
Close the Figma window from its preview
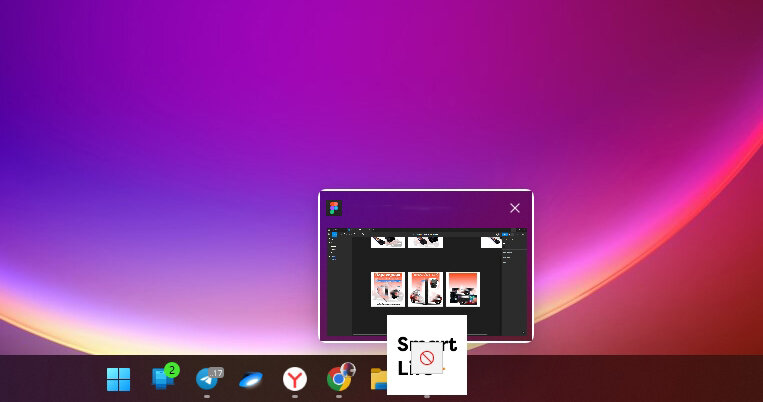(515, 208)
